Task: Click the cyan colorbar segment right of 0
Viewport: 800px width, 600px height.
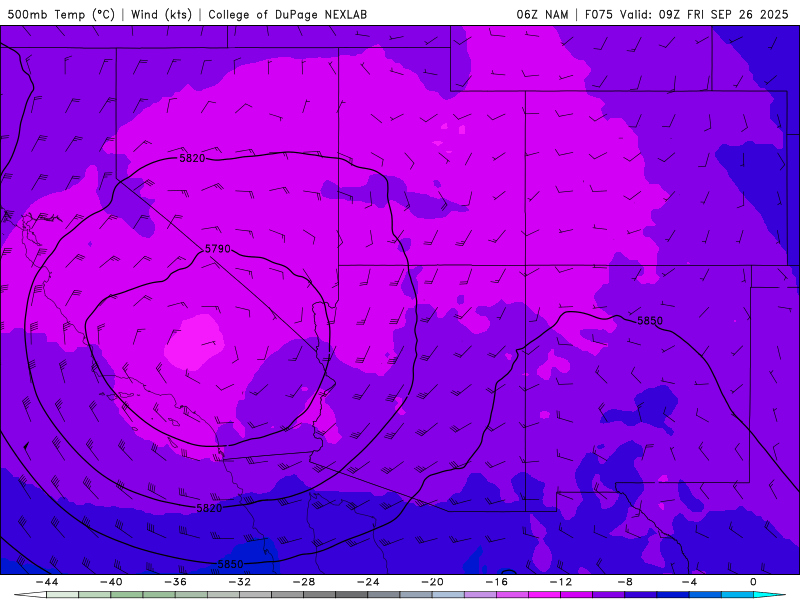Action: tap(768, 595)
